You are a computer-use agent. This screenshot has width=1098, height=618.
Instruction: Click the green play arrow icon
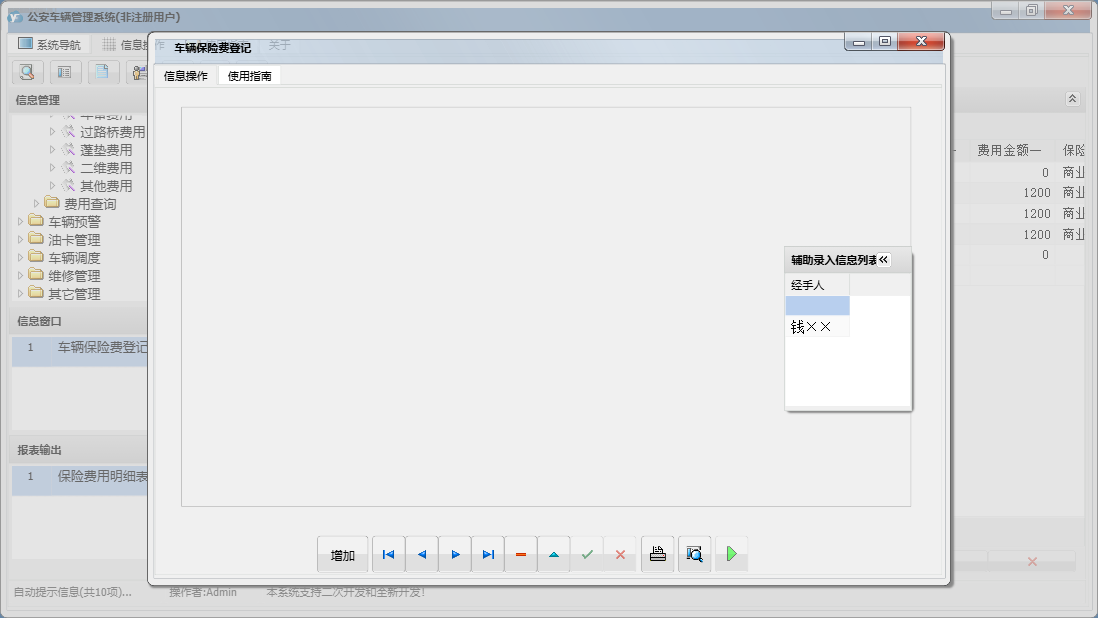[x=732, y=554]
